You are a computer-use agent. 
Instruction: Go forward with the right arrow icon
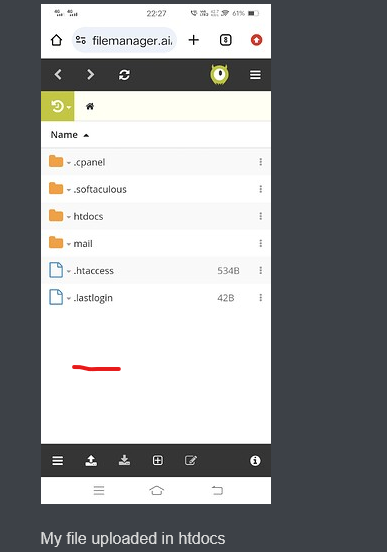90,75
